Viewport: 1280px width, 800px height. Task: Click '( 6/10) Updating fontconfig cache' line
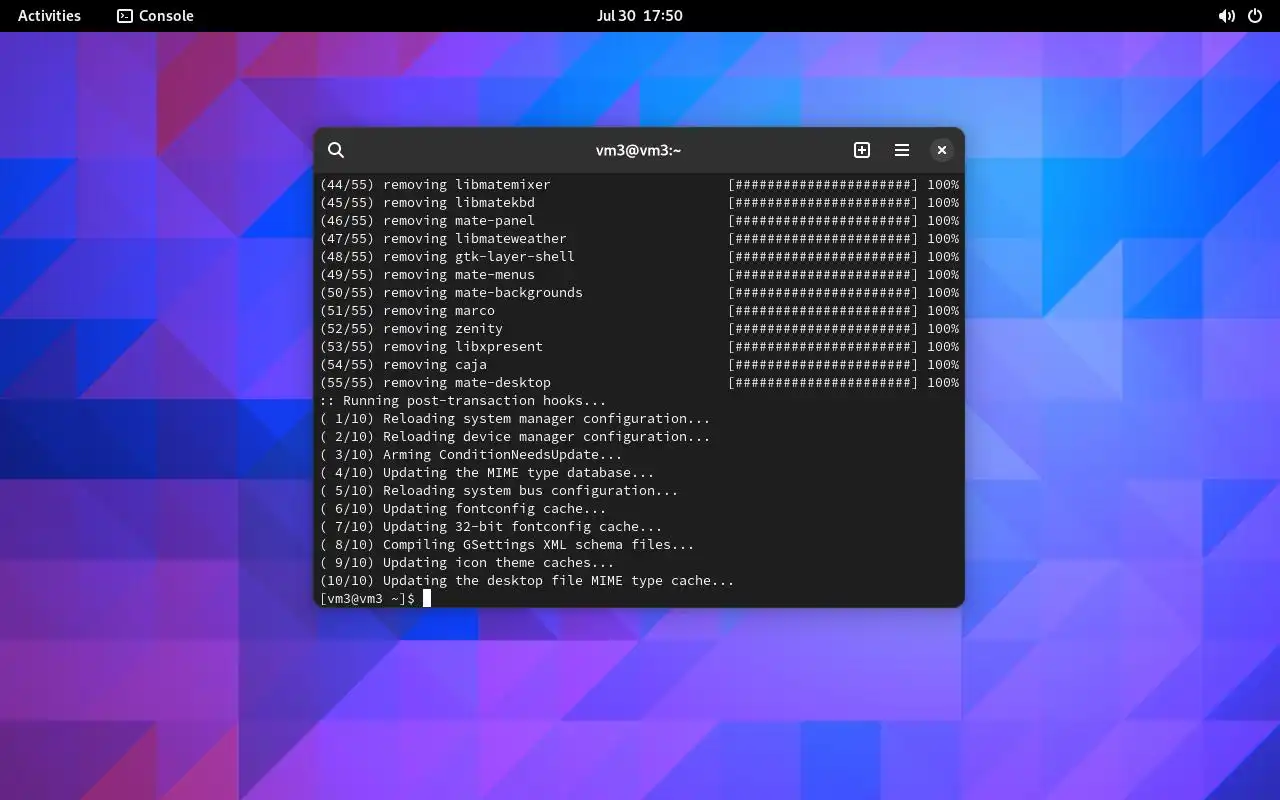[x=463, y=508]
